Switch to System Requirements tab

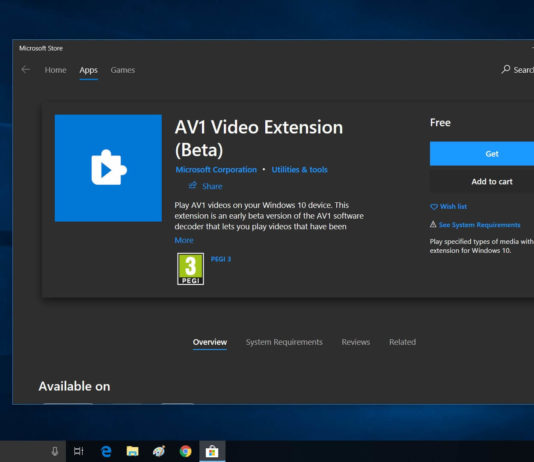click(284, 342)
